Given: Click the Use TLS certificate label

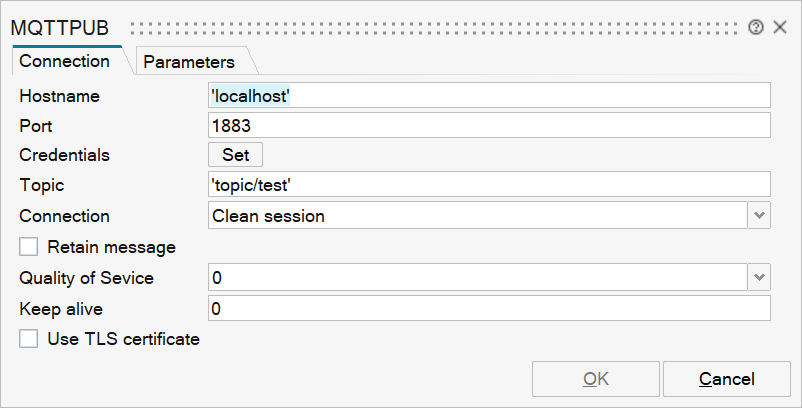Looking at the screenshot, I should [x=123, y=339].
